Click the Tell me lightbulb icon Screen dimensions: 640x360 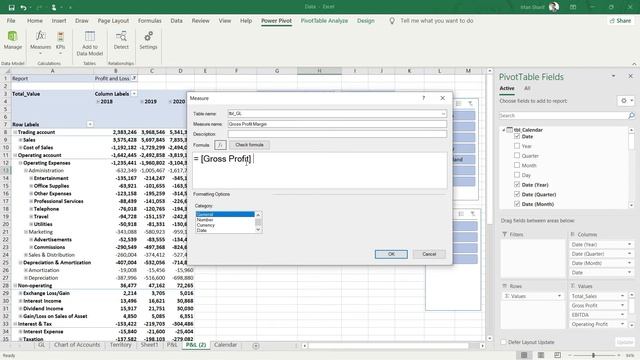pyautogui.click(x=392, y=20)
